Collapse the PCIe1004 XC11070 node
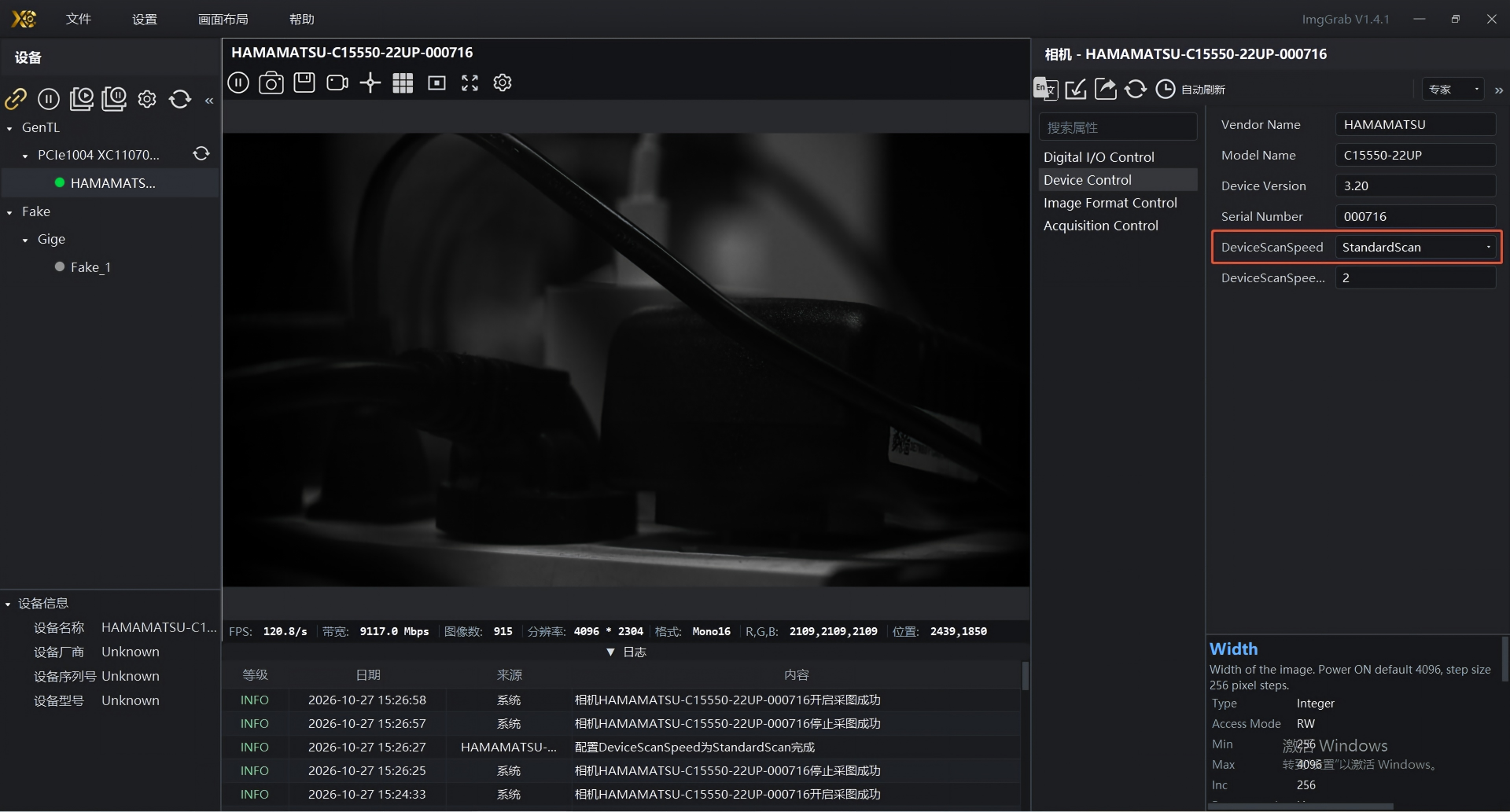 tap(25, 156)
